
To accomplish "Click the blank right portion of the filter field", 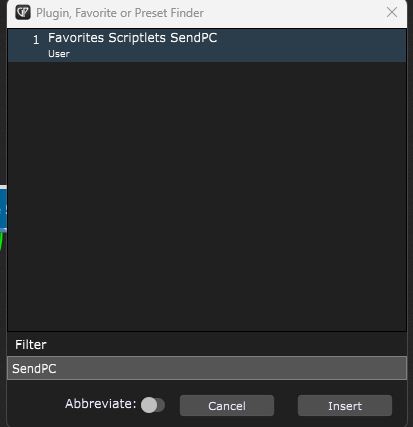I will click(x=233, y=368).
